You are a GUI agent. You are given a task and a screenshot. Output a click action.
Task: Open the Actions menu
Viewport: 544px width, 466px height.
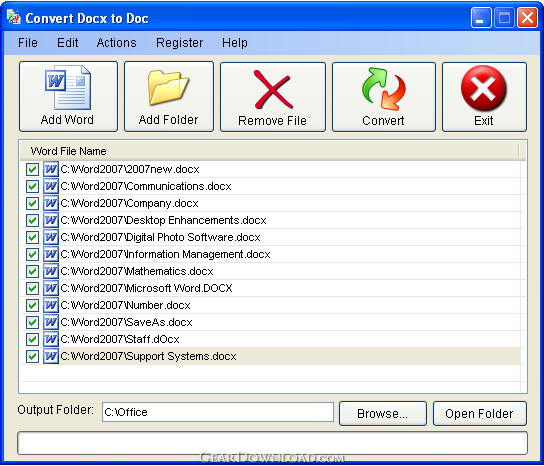[x=117, y=43]
